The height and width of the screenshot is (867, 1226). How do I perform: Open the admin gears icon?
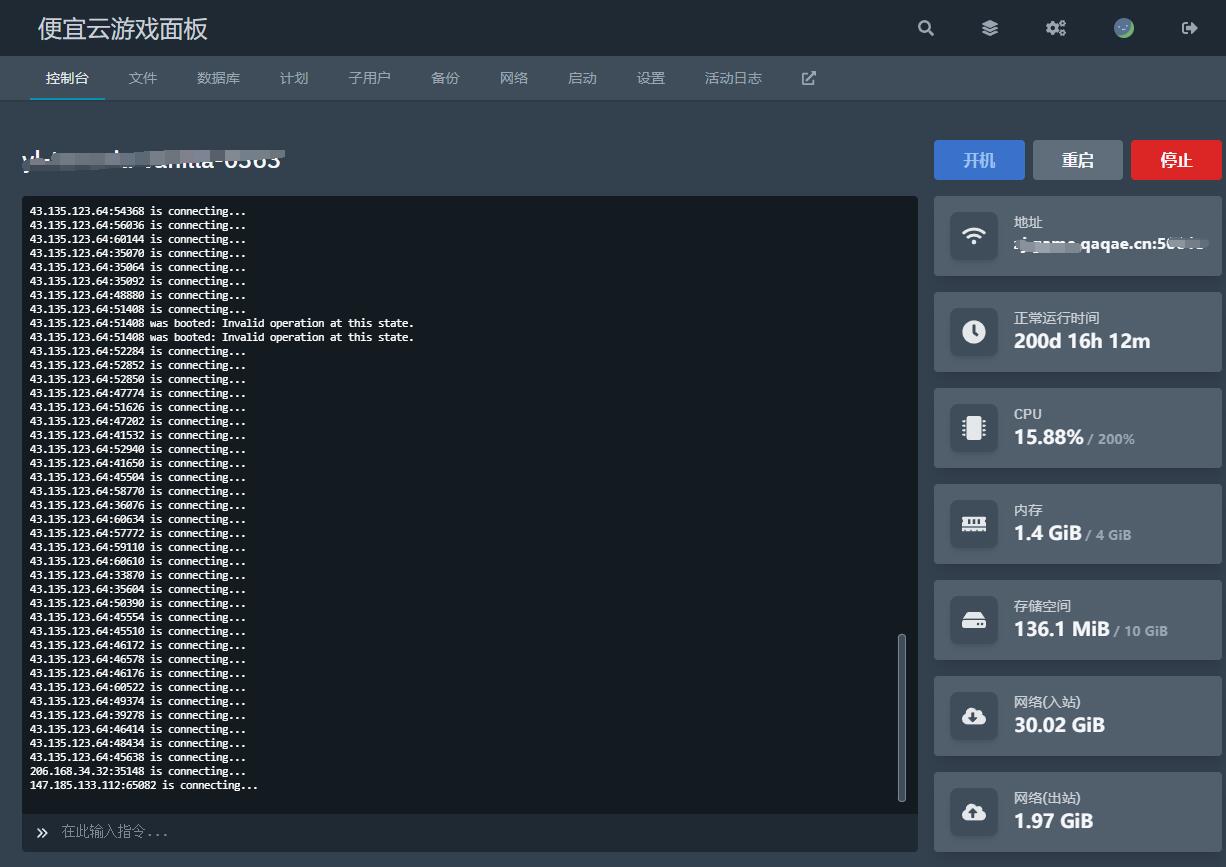click(1056, 28)
